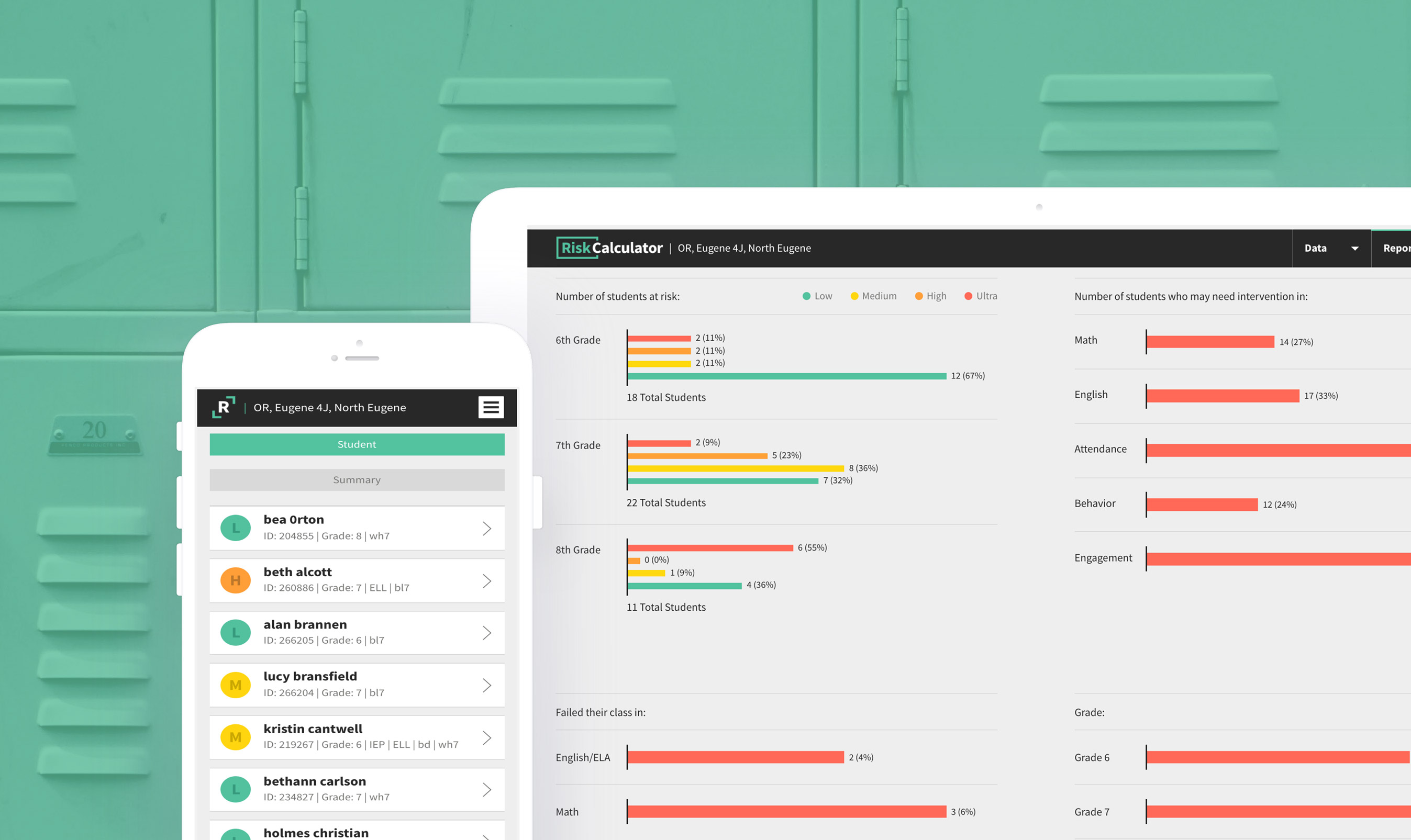Click the Grade 6 bar
The width and height of the screenshot is (1411, 840).
point(1279,757)
